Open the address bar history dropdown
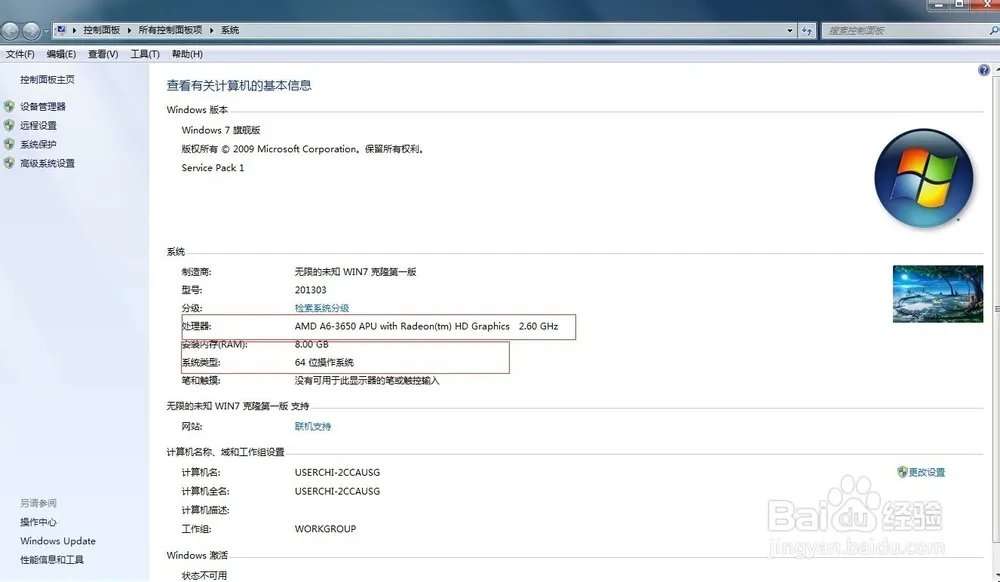1000x582 pixels. (x=789, y=30)
